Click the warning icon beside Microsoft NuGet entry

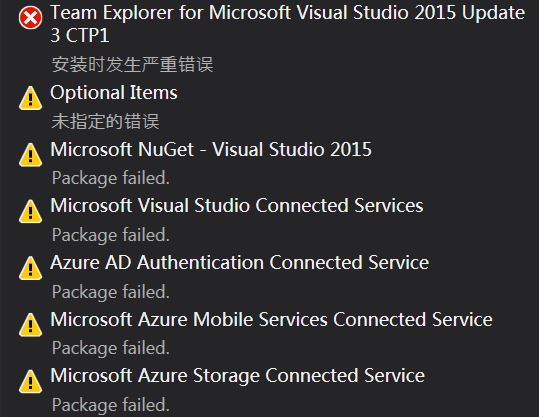point(31,155)
